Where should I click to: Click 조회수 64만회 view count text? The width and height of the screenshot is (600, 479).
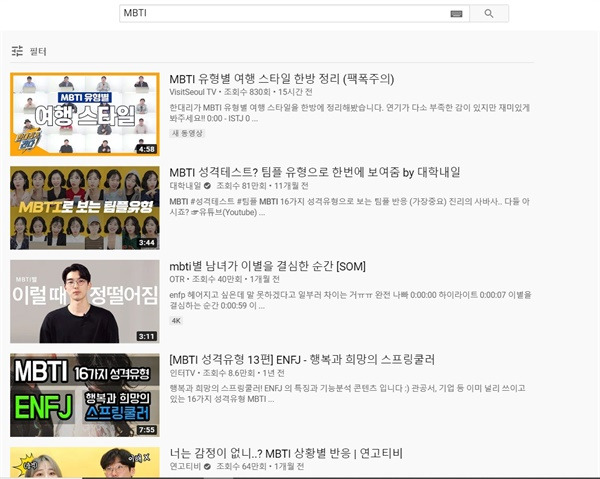(241, 466)
